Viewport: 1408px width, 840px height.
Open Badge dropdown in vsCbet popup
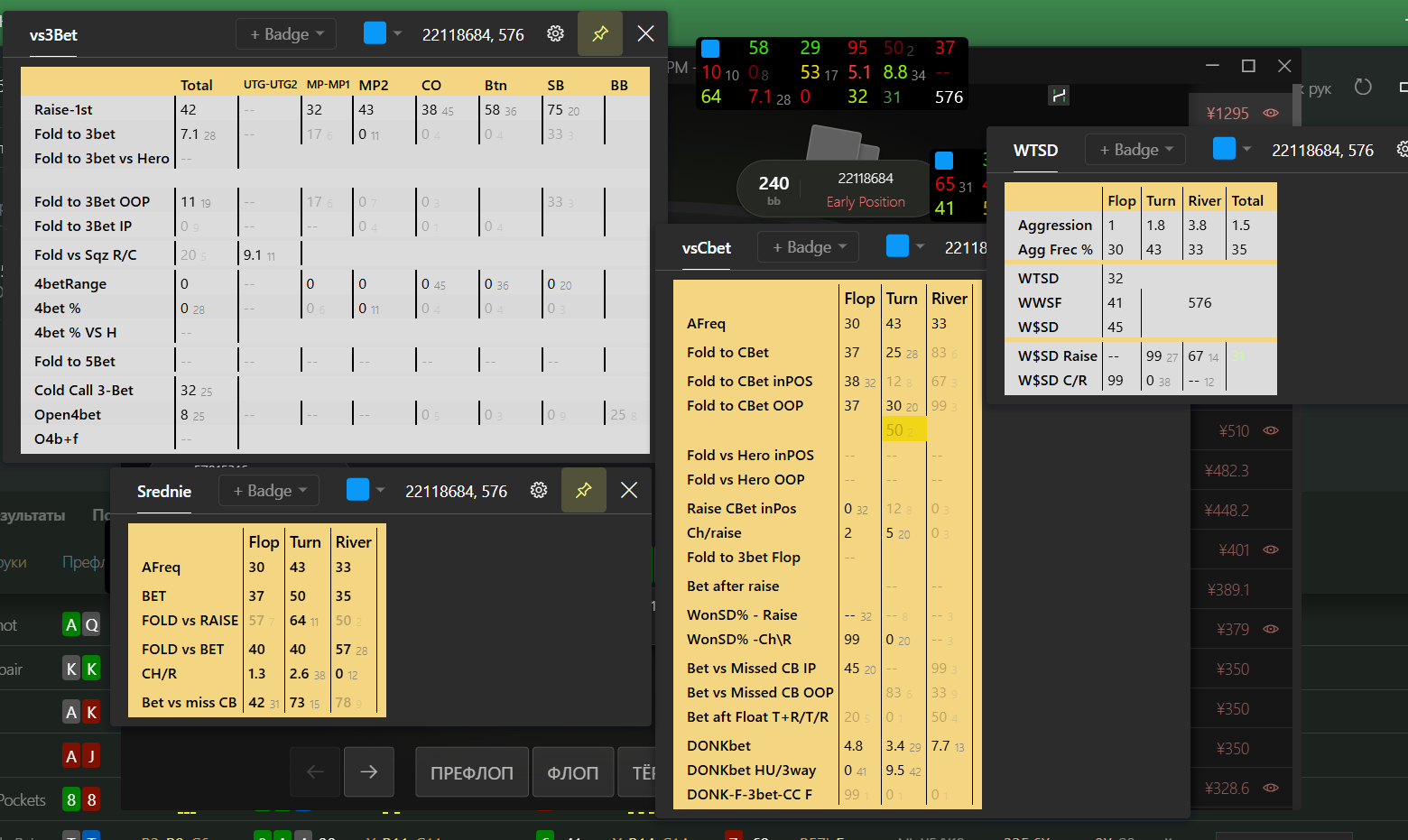(809, 247)
